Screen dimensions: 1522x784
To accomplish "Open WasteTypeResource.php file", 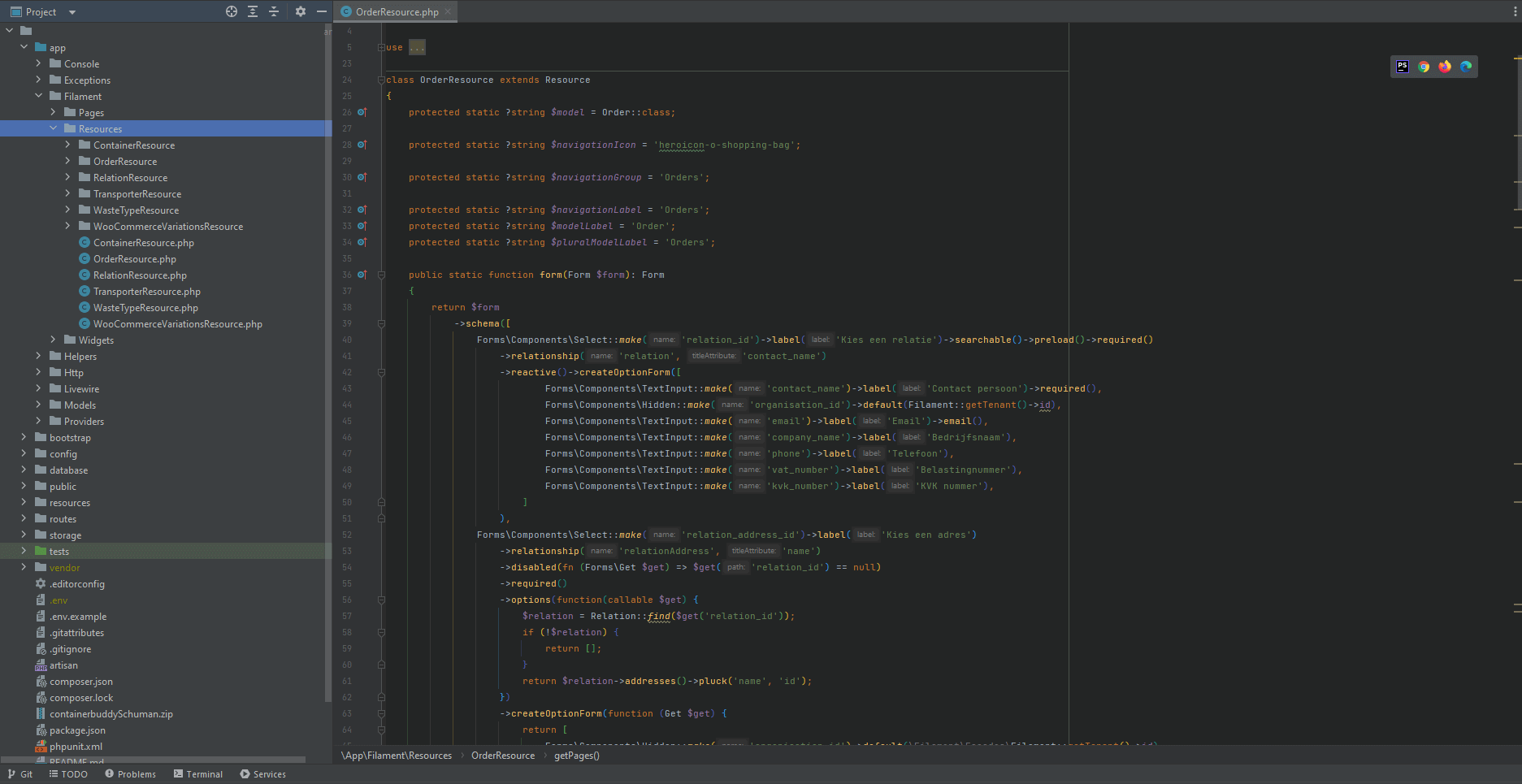I will point(145,308).
